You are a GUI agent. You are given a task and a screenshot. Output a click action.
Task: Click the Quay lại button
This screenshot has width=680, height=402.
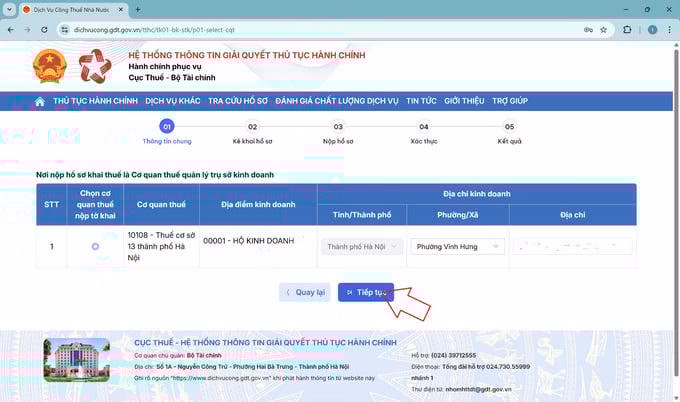point(304,293)
